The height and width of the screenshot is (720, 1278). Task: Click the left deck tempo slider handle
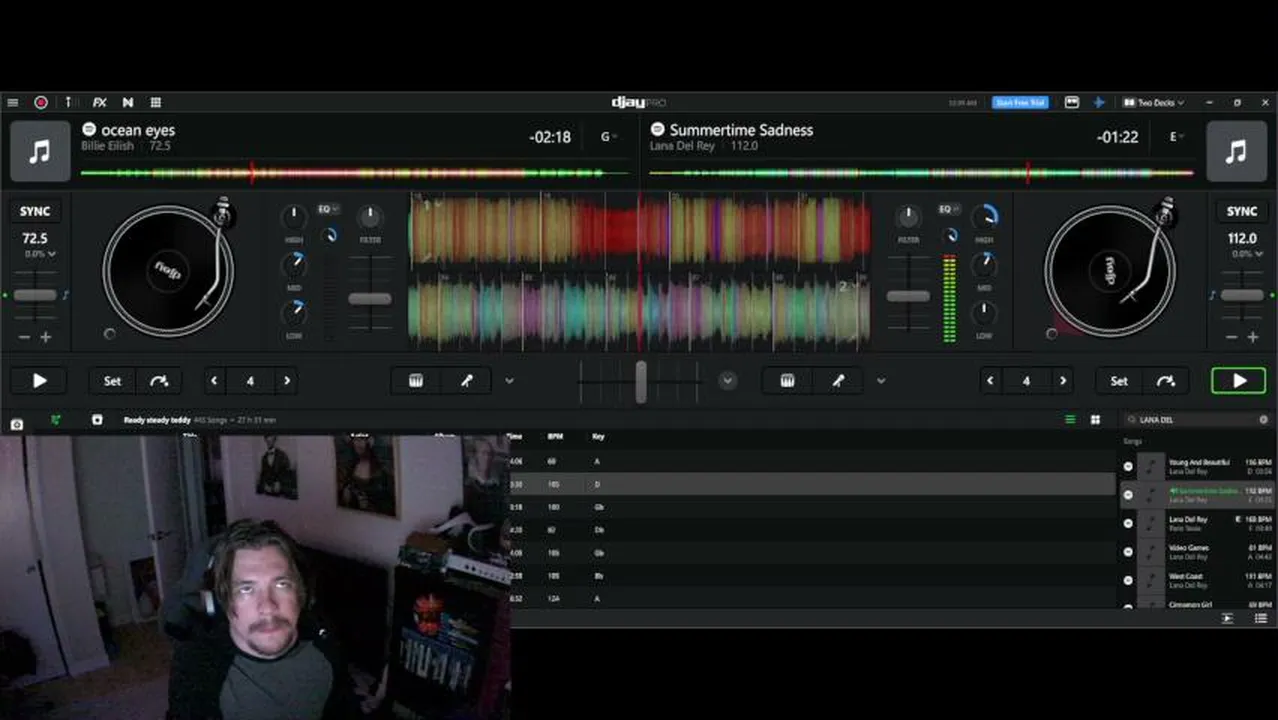coord(35,295)
